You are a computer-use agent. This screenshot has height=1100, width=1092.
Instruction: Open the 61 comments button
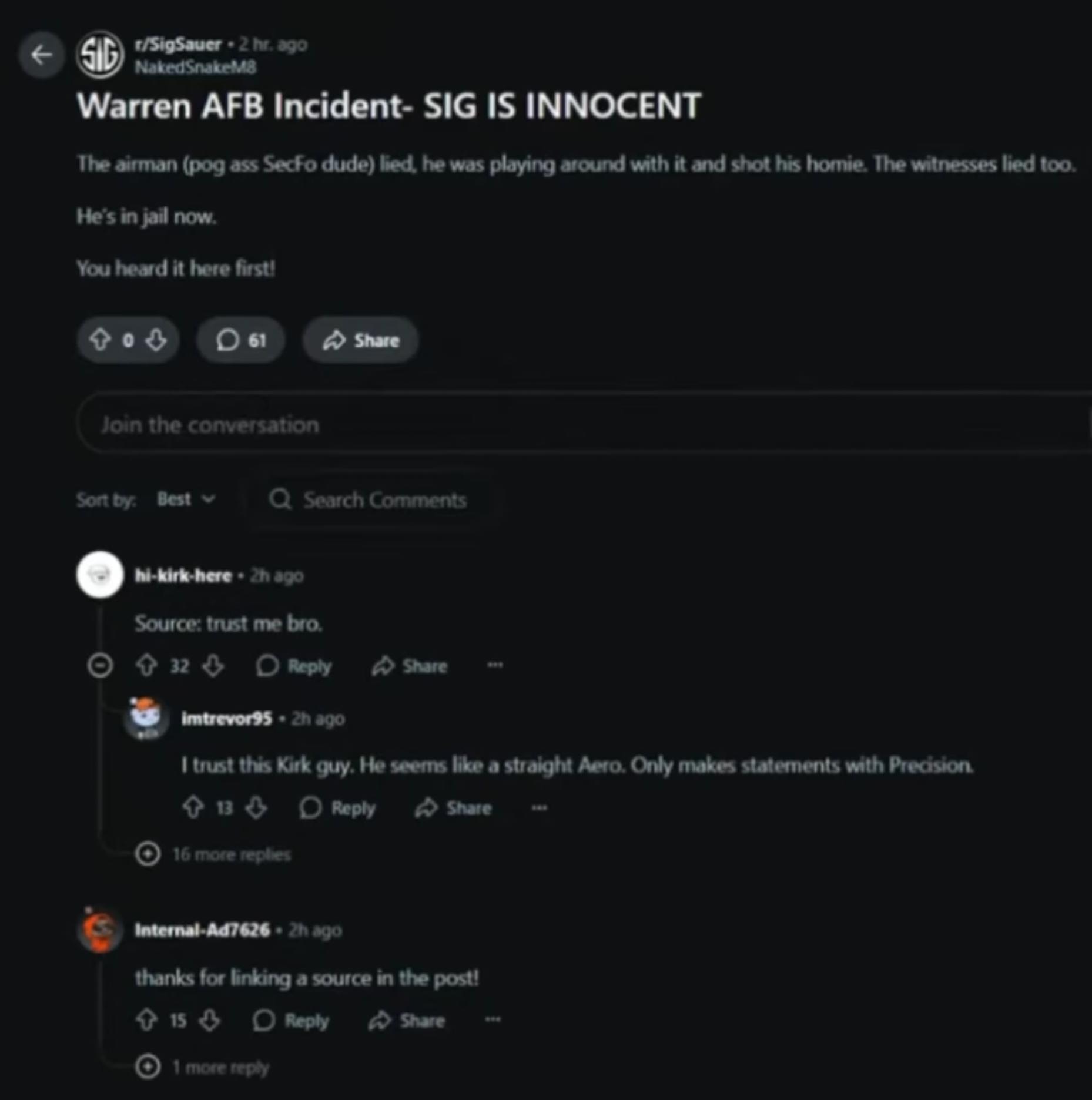tap(241, 340)
